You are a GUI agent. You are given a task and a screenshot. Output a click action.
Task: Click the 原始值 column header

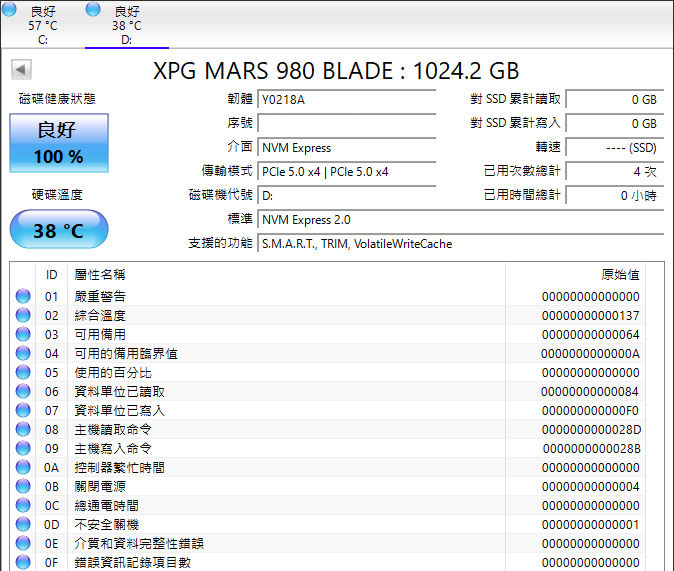575,274
